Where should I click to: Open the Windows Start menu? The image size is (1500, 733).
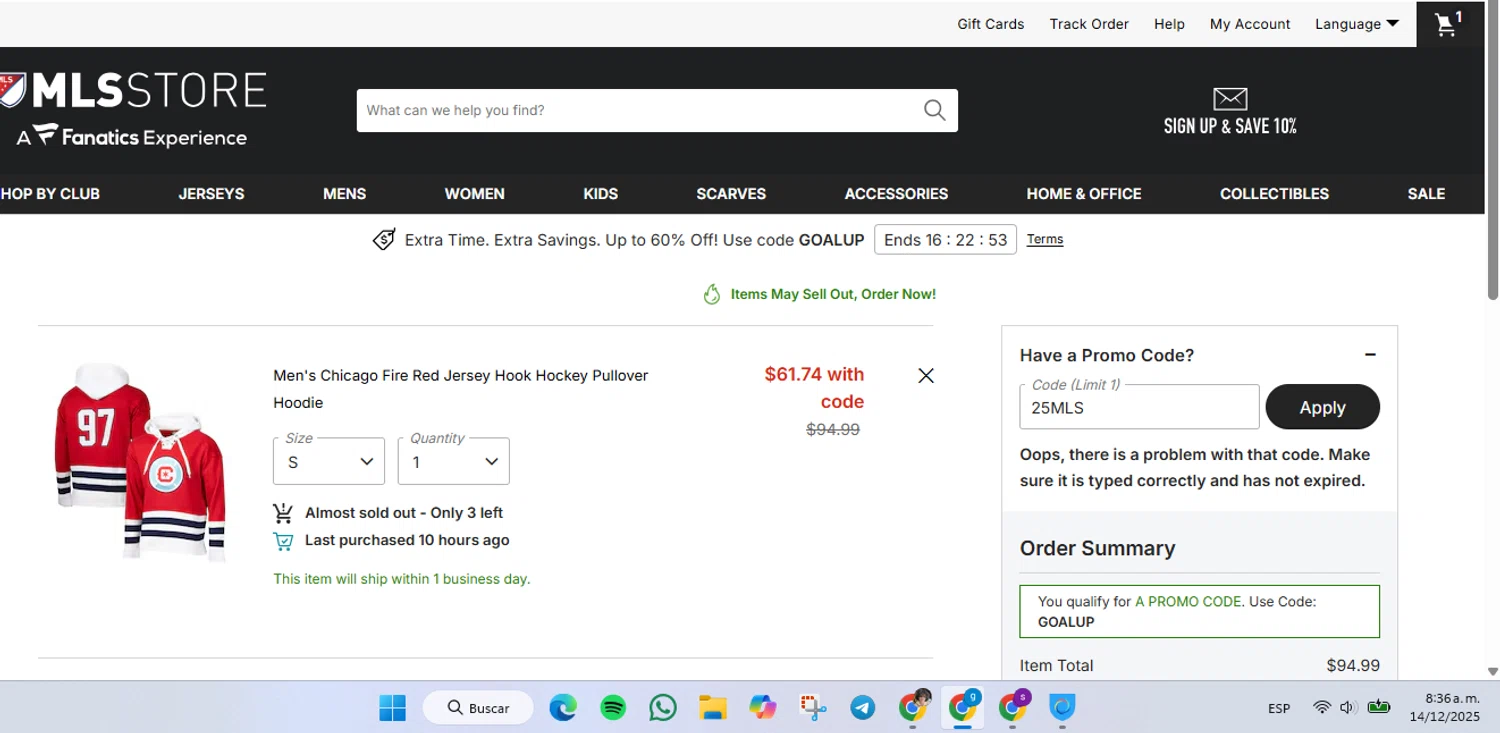coord(393,708)
